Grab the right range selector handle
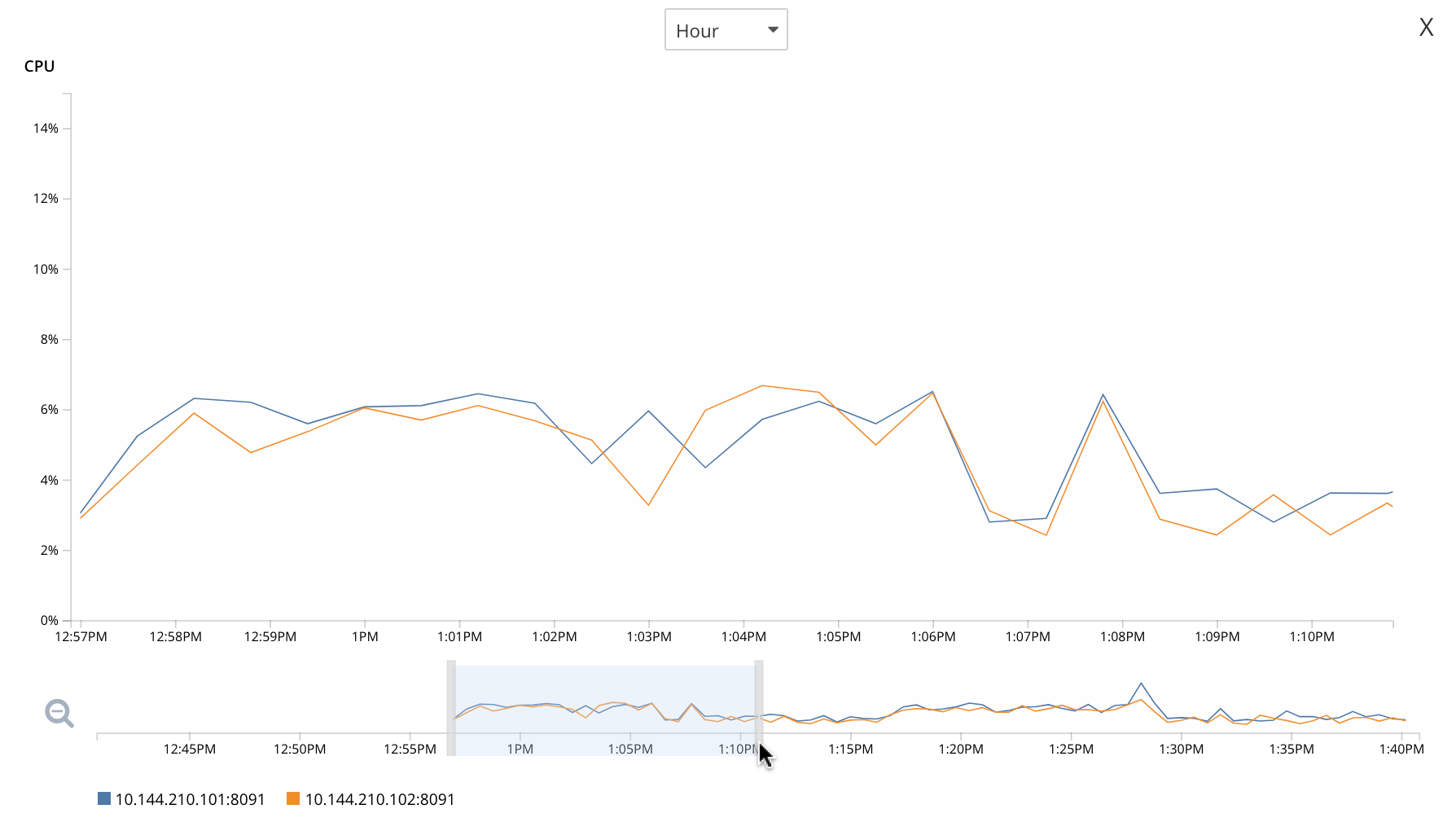 pos(759,707)
